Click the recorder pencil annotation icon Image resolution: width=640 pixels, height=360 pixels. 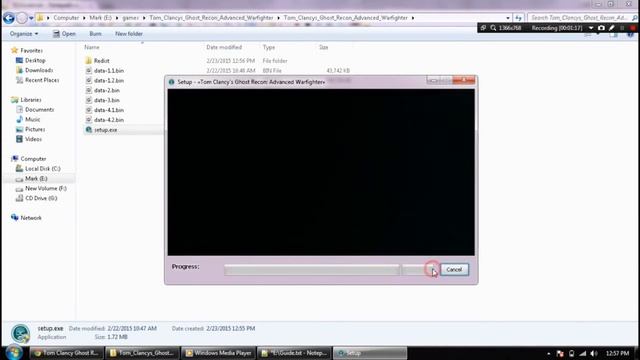[611, 28]
